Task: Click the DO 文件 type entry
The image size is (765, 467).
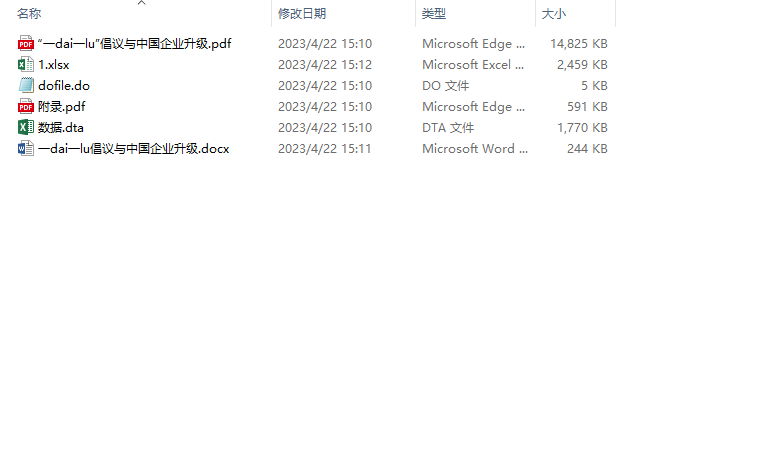Action: click(x=445, y=85)
